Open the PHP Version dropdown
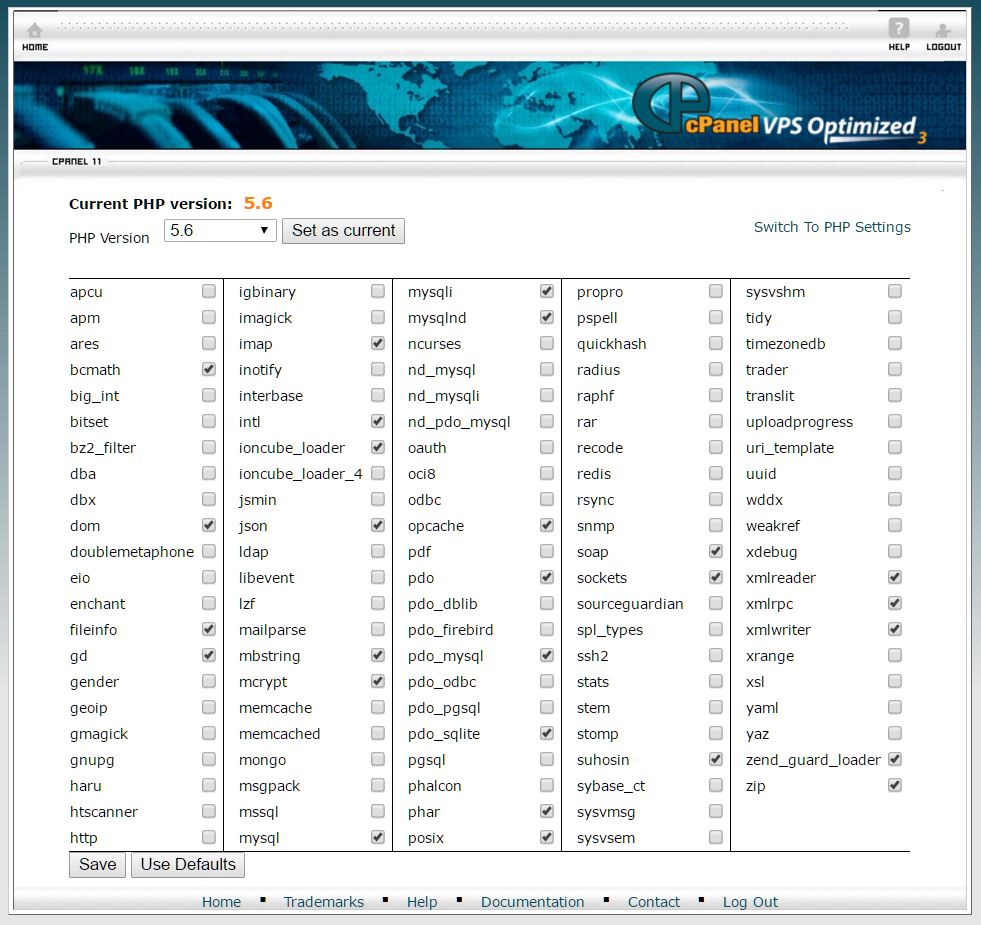 click(220, 230)
